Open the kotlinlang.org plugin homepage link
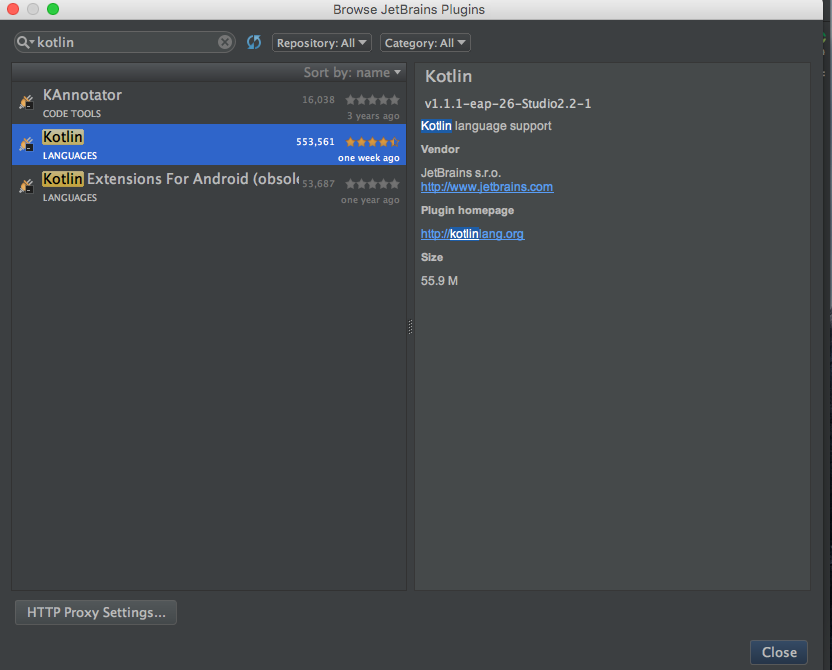The image size is (832, 670). pyautogui.click(x=472, y=234)
